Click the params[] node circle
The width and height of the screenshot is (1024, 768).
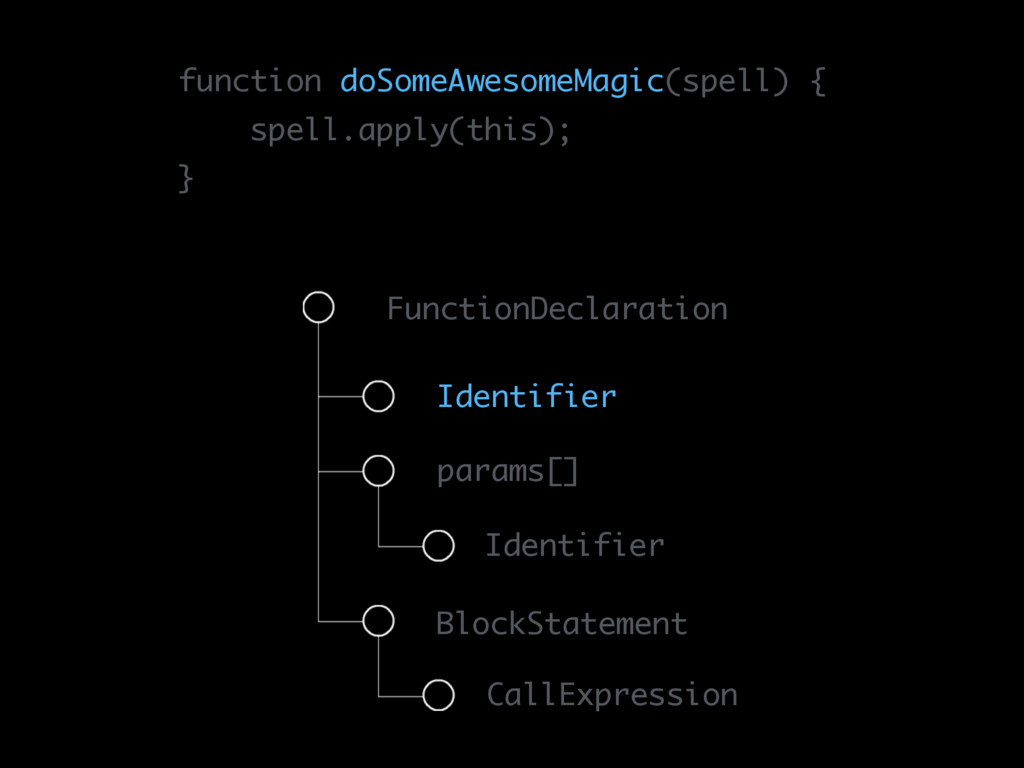[378, 471]
